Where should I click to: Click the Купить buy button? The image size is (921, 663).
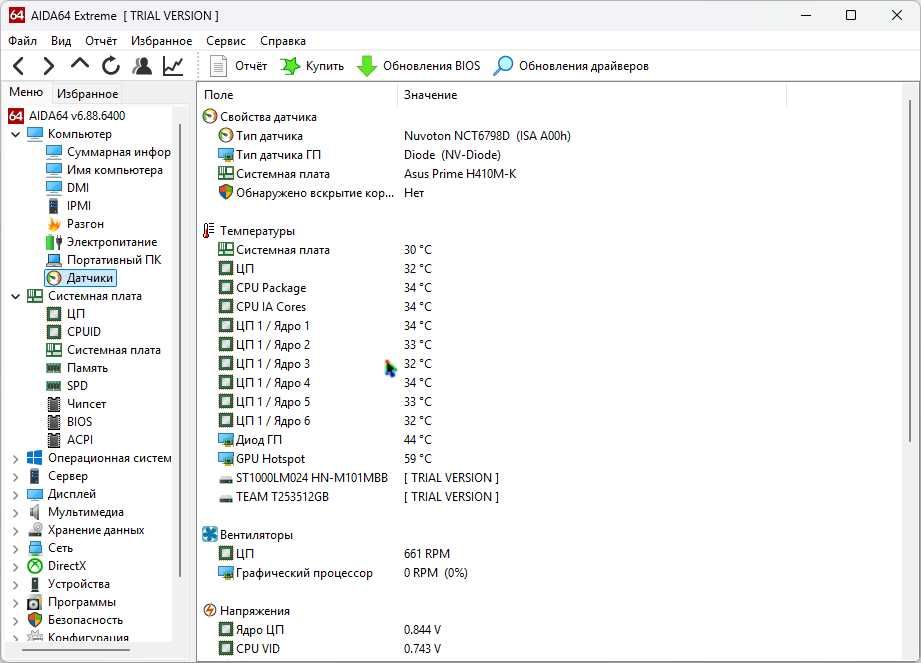(x=312, y=66)
